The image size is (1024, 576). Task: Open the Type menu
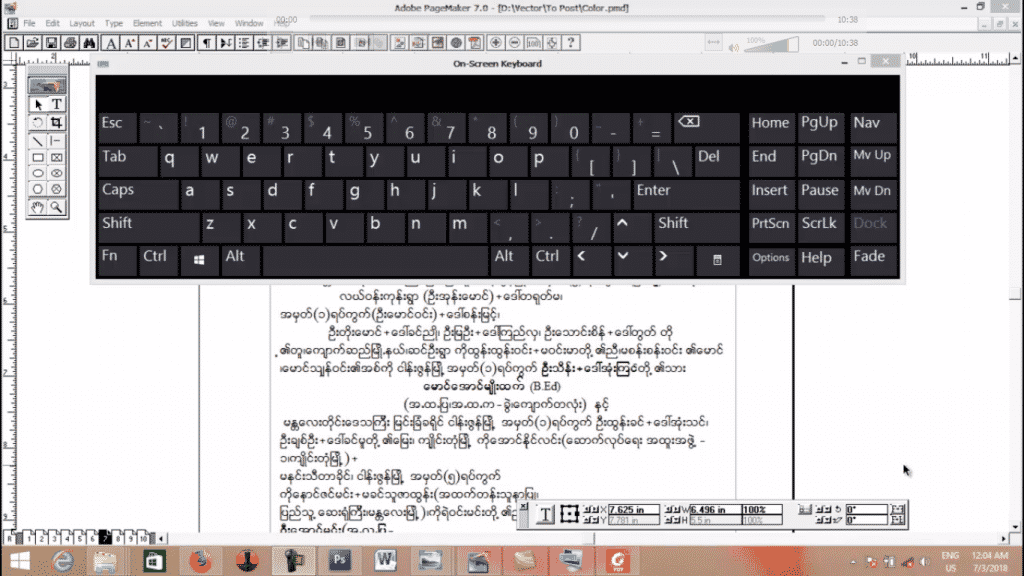pyautogui.click(x=114, y=23)
